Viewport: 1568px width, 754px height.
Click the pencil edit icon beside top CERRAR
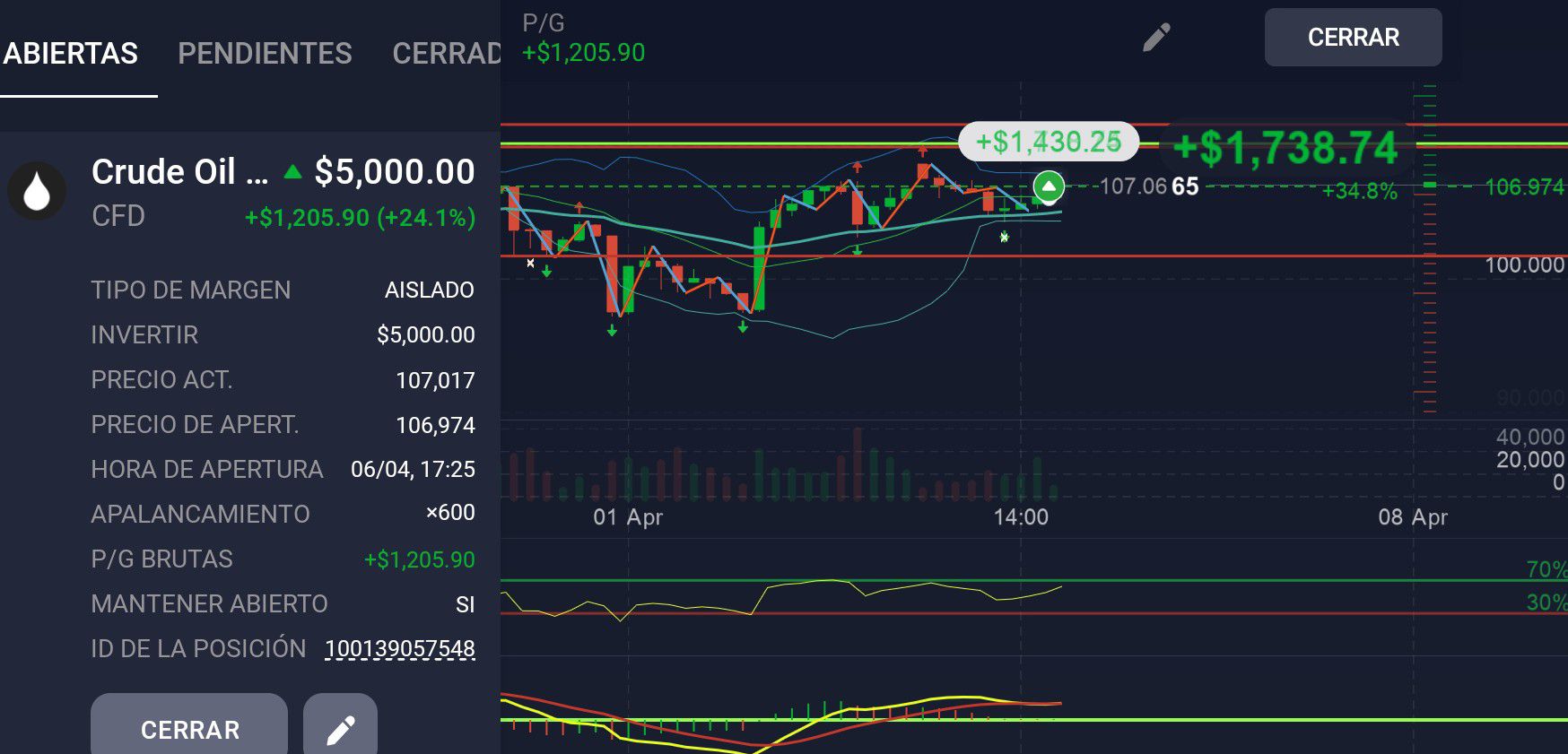(1156, 38)
